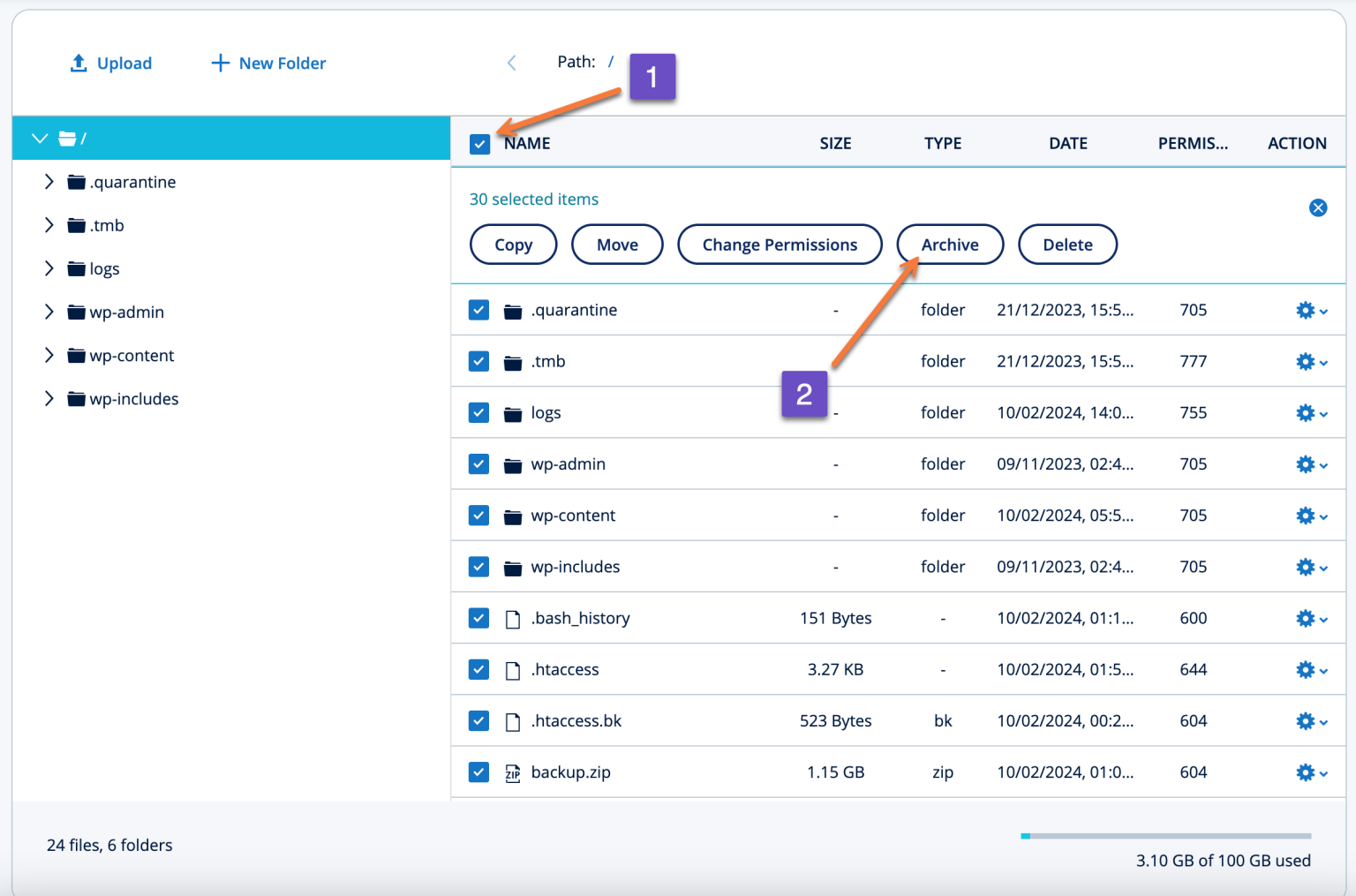Click the Upload icon

point(79,63)
